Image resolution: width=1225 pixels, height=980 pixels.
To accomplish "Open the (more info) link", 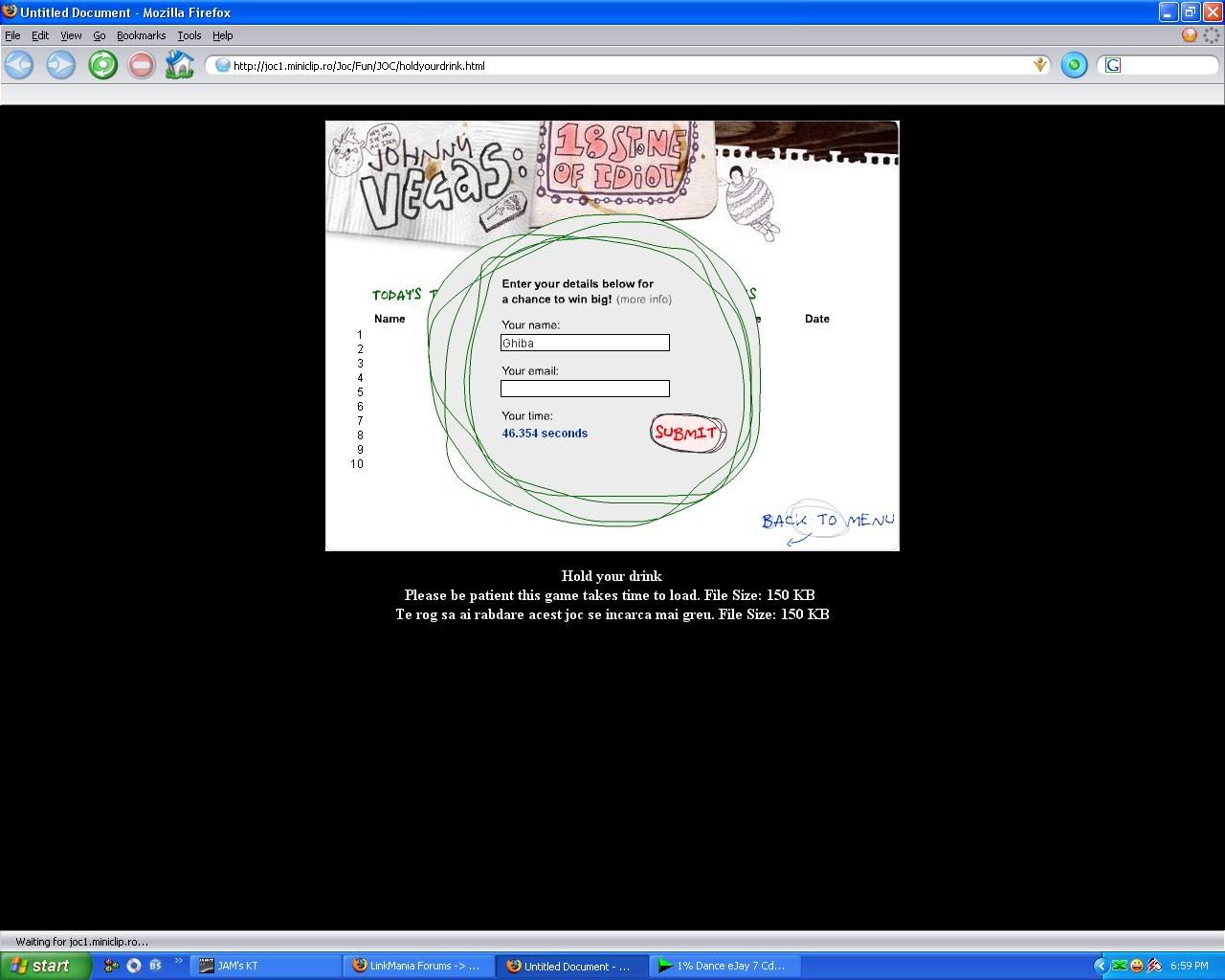I will [x=644, y=300].
